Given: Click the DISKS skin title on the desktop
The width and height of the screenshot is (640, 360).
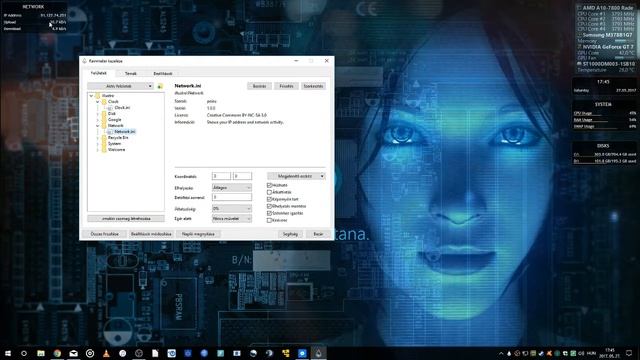Looking at the screenshot, I should 603,146.
